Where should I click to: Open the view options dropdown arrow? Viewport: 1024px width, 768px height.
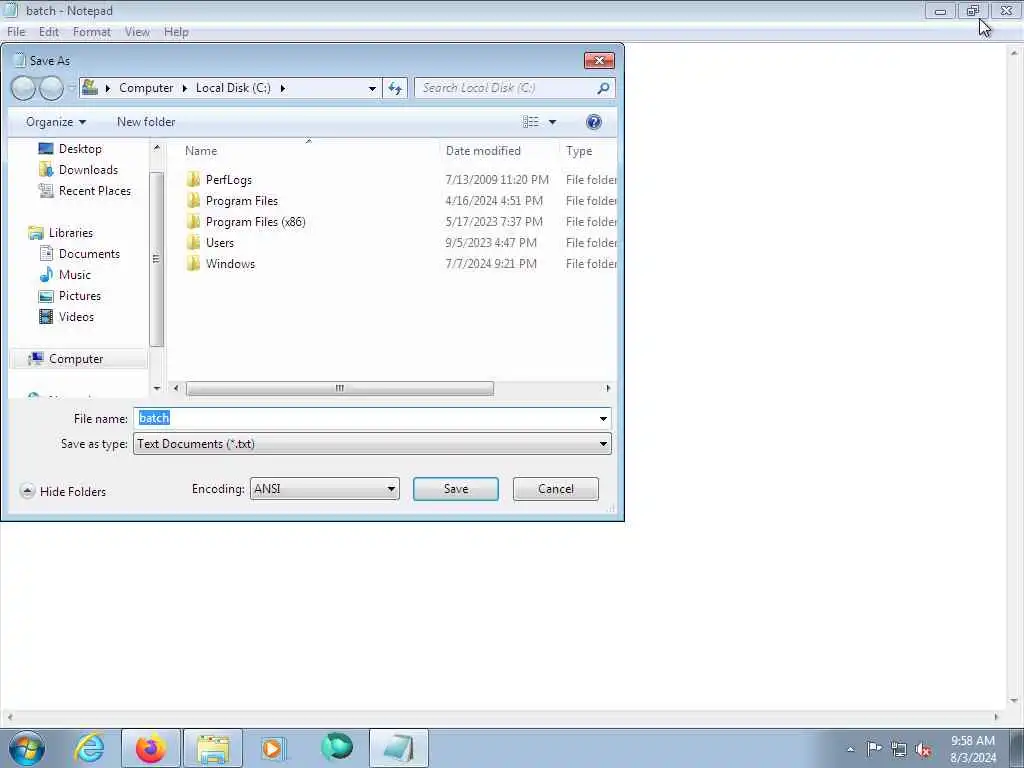pos(552,122)
